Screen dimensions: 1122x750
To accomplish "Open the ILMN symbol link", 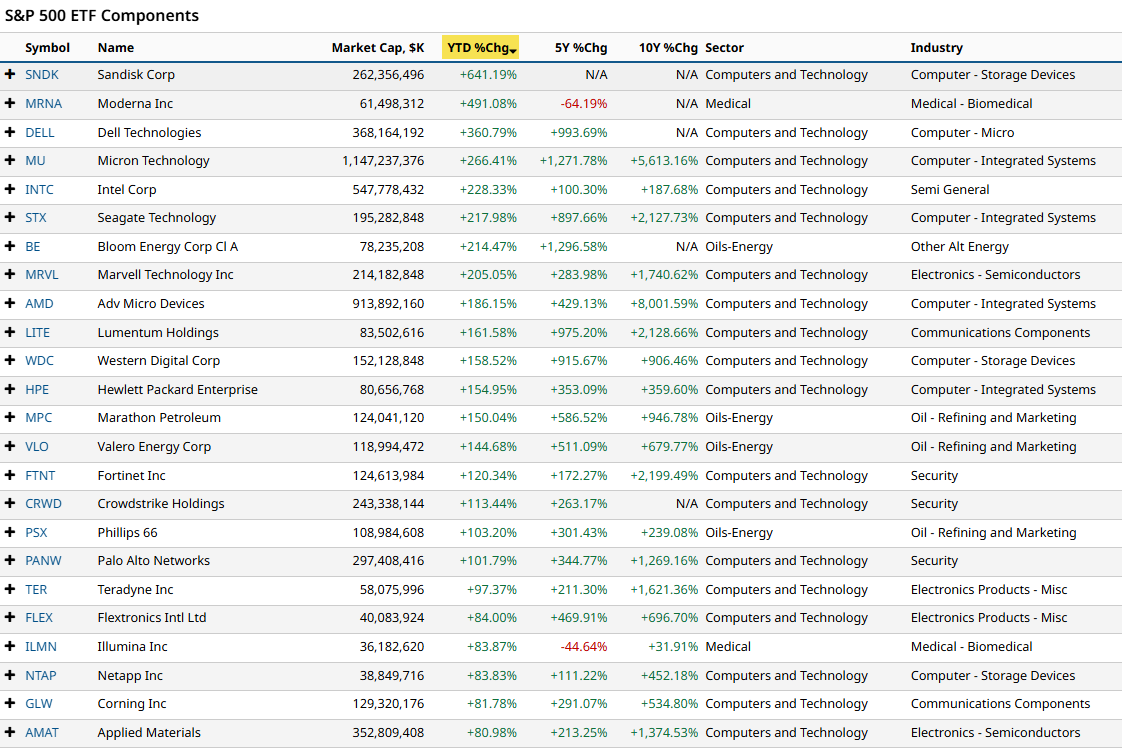I will [x=41, y=646].
